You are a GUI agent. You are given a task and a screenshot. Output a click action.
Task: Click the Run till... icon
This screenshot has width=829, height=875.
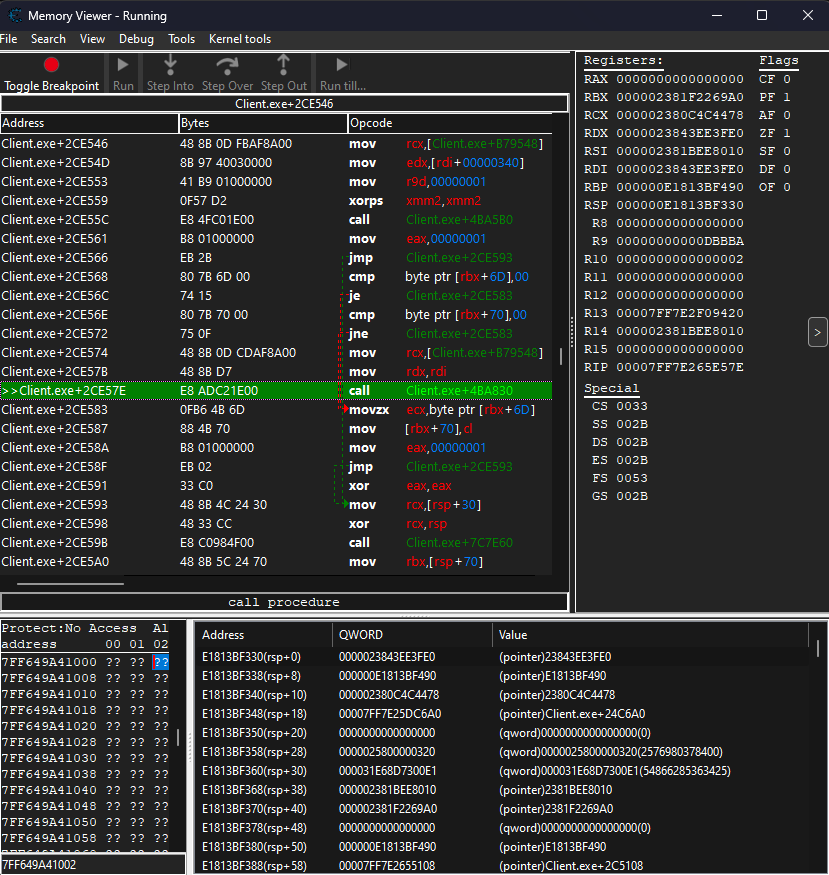pyautogui.click(x=342, y=65)
